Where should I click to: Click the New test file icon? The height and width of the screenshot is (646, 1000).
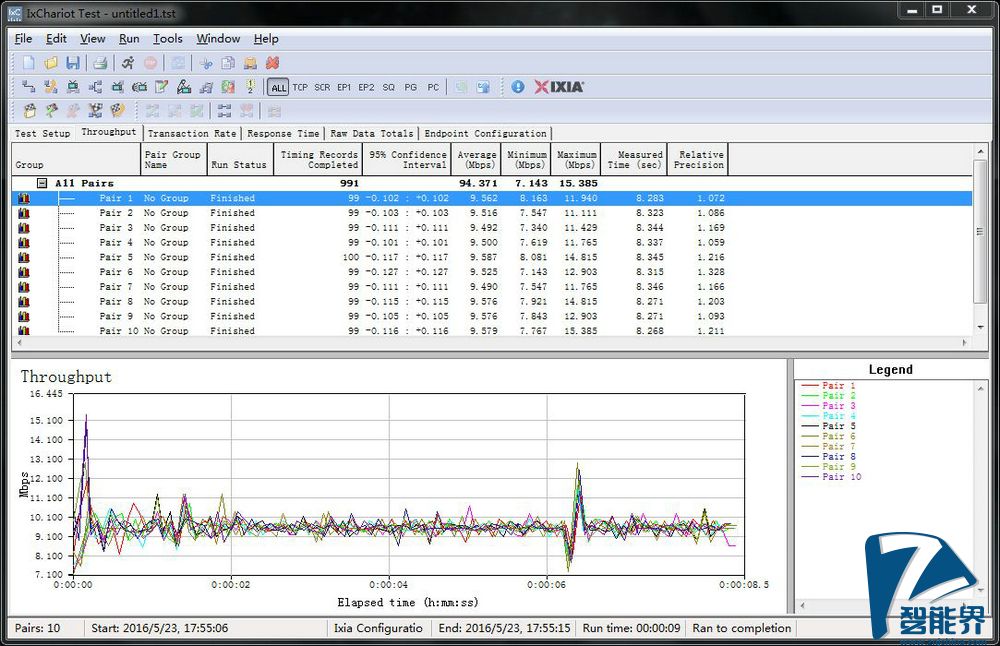point(28,63)
